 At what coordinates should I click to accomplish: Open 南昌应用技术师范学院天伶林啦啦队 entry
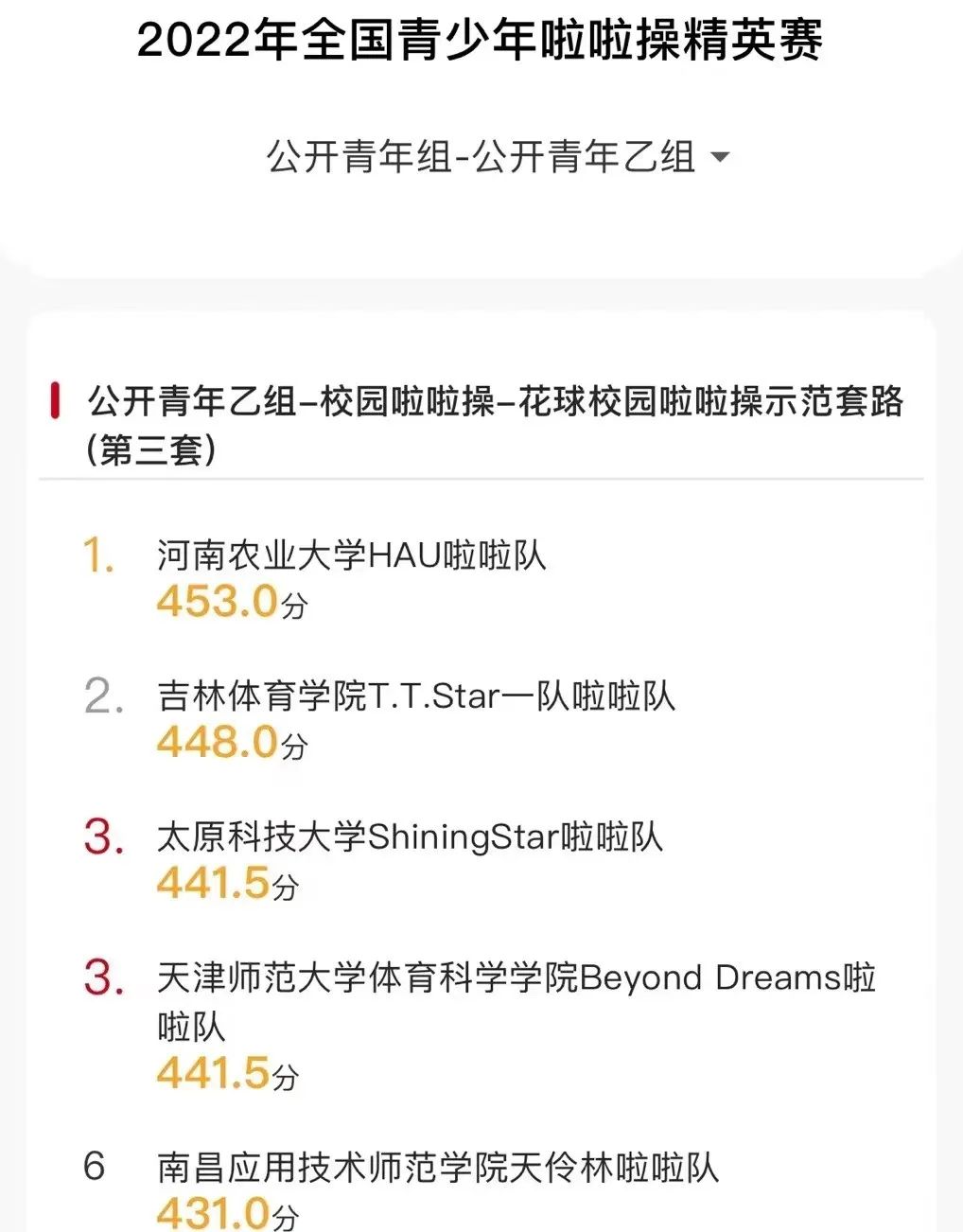[x=438, y=1168]
